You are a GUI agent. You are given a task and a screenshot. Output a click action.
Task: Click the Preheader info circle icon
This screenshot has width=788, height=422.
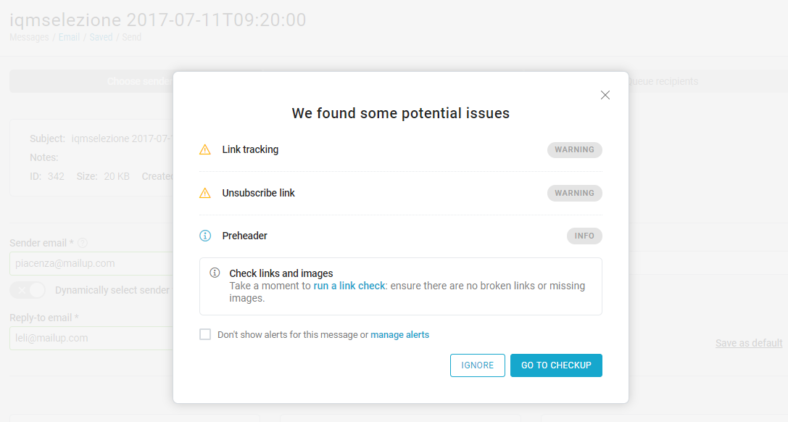(x=205, y=236)
